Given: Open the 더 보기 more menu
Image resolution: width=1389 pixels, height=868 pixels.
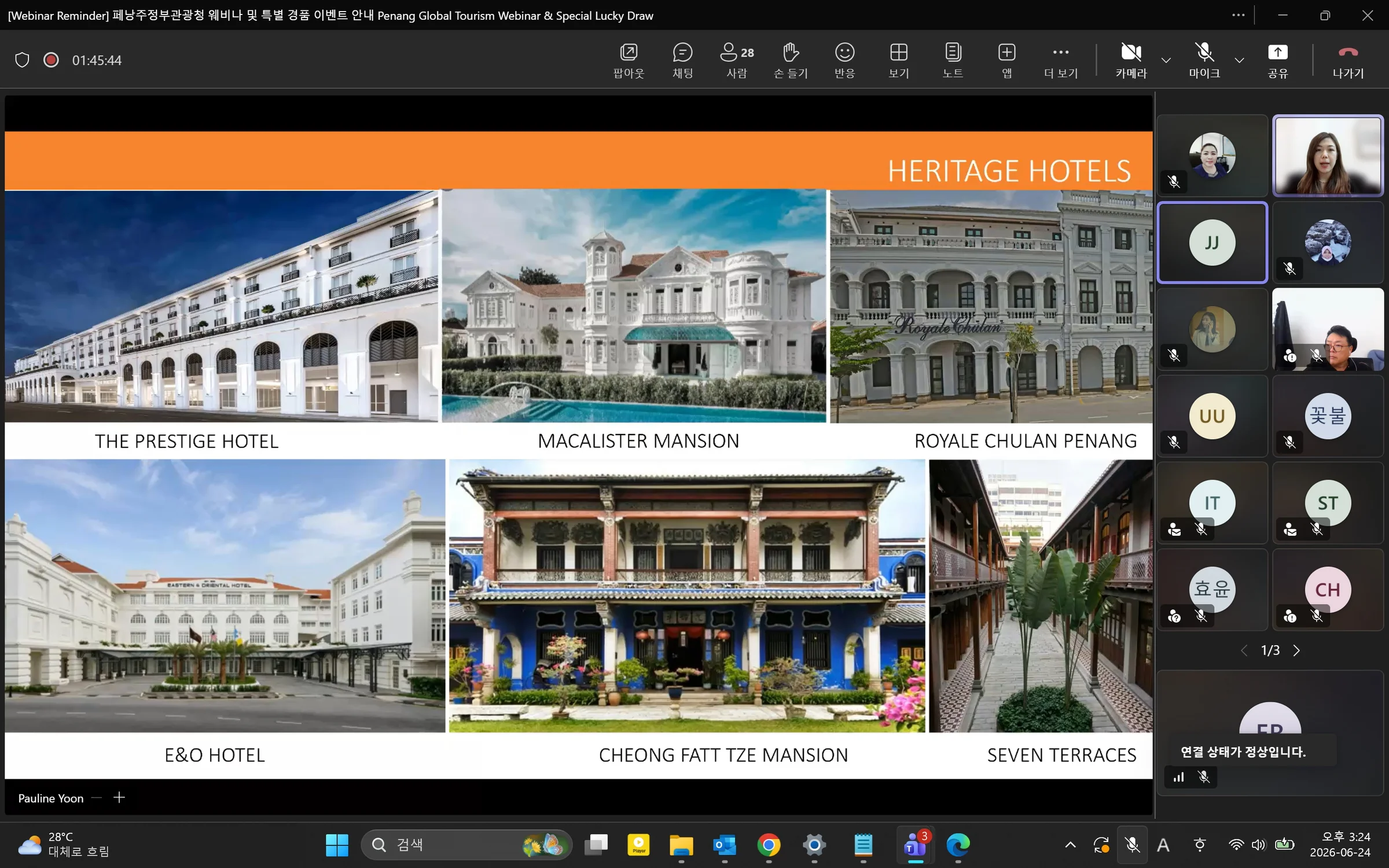Looking at the screenshot, I should coord(1061,60).
